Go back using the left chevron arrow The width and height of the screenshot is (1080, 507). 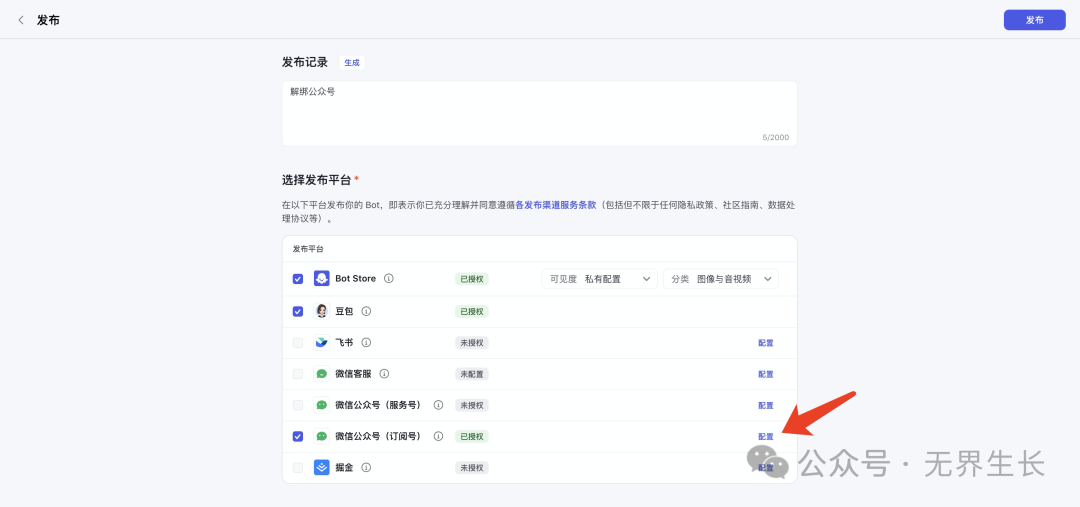[21, 20]
